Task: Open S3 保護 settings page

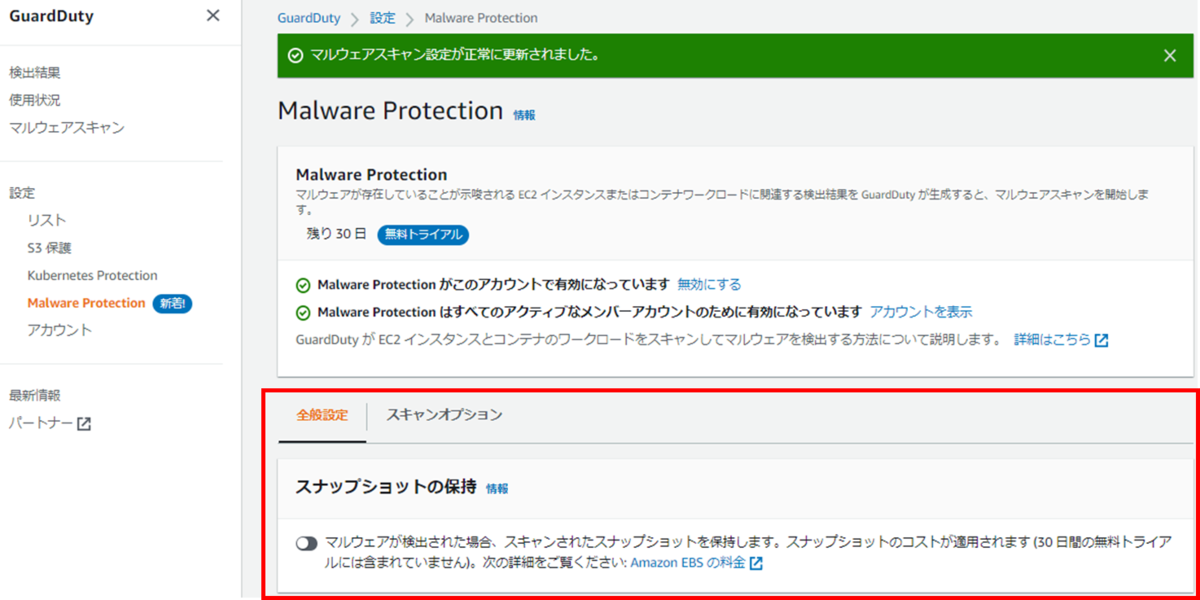Action: click(x=50, y=248)
